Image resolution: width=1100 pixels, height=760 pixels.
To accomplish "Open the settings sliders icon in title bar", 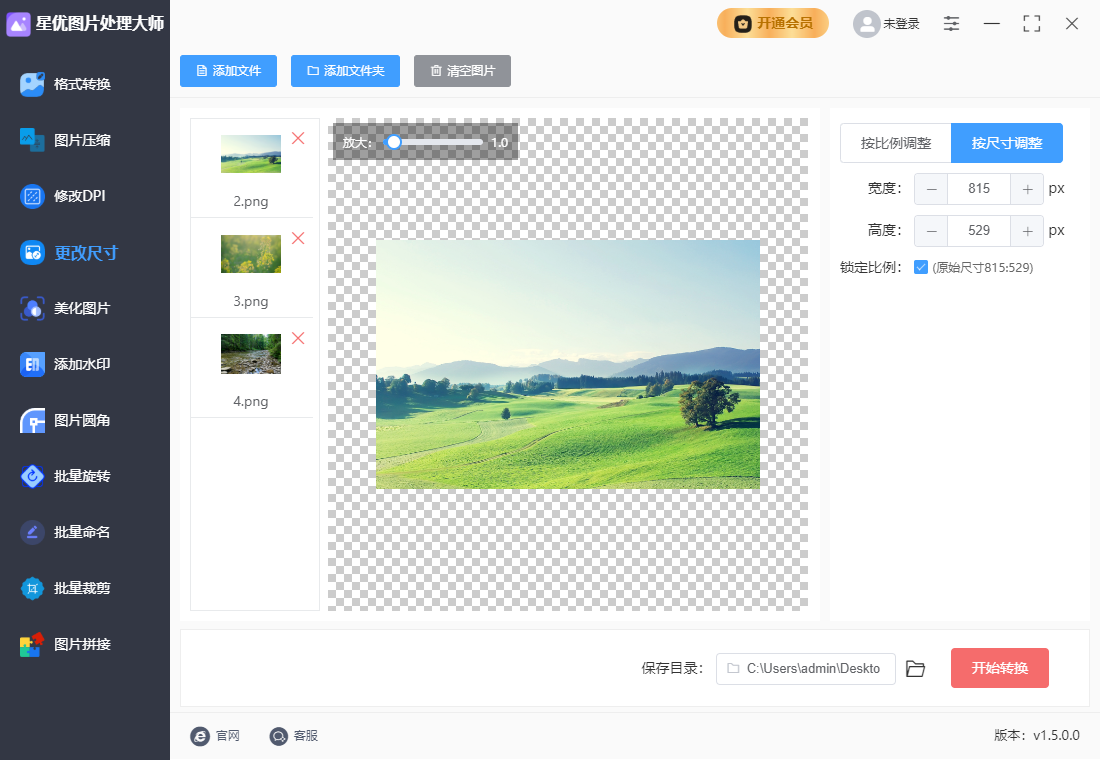I will (951, 24).
